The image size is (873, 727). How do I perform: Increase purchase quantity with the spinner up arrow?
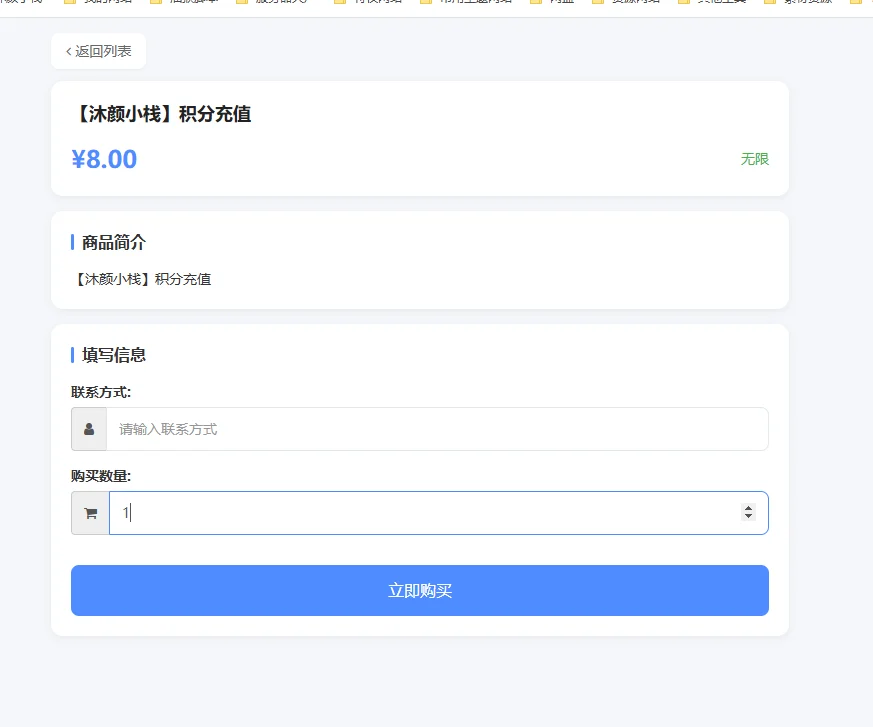pos(748,507)
